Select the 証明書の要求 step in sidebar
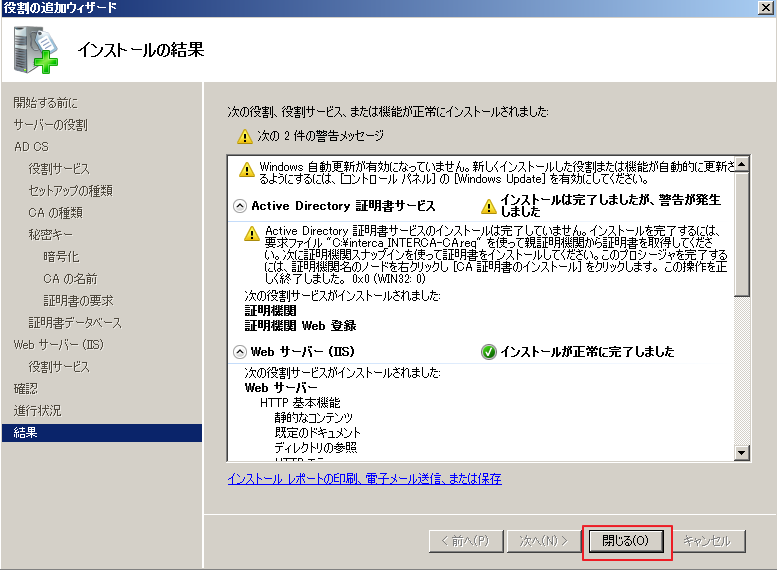Image resolution: width=777 pixels, height=570 pixels. (78, 300)
